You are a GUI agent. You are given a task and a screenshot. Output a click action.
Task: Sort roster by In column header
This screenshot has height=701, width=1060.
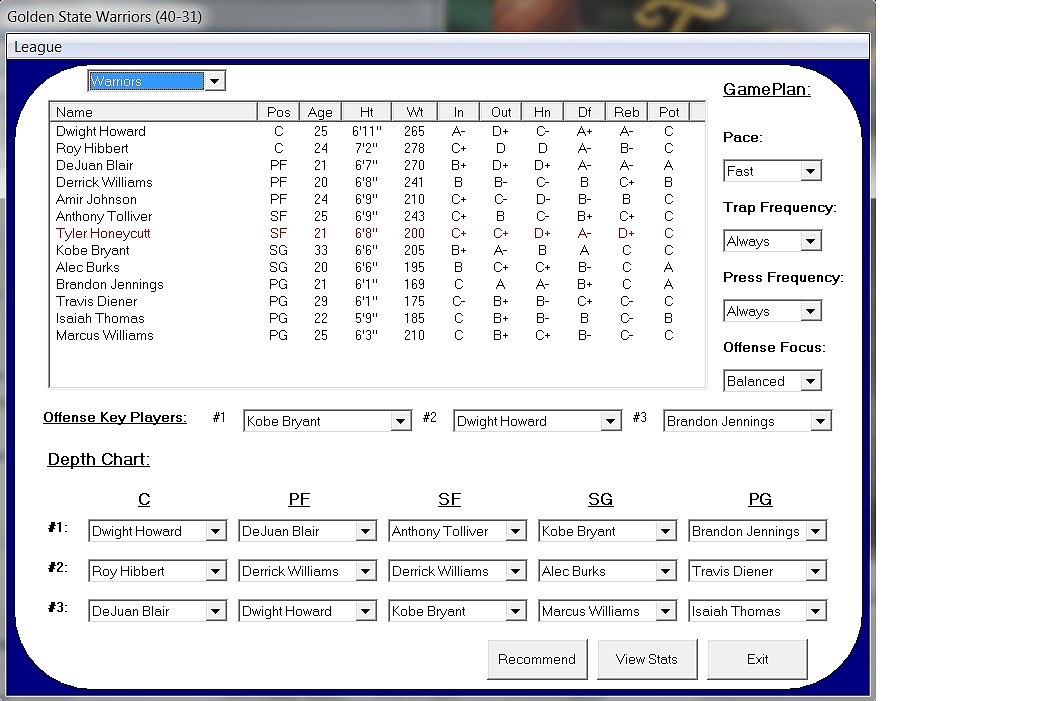[x=458, y=112]
